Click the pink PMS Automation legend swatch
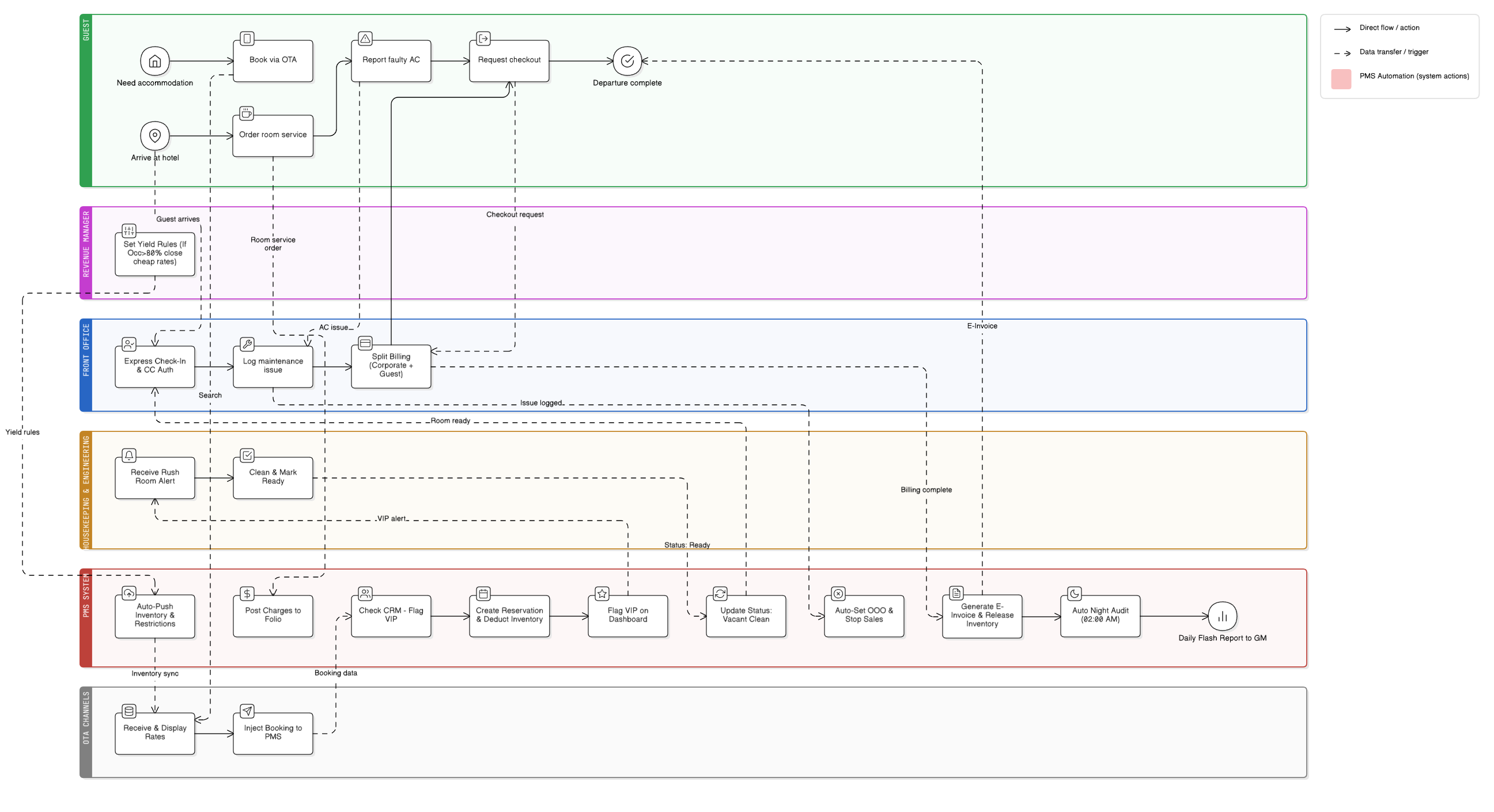Image resolution: width=1494 pixels, height=812 pixels. [x=1341, y=79]
